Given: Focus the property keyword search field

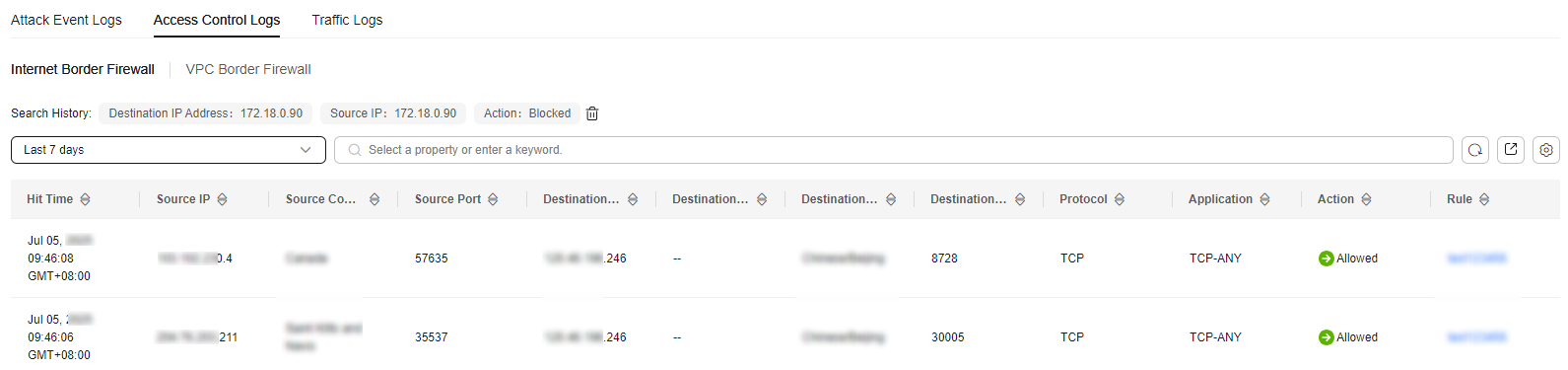Looking at the screenshot, I should tap(894, 150).
